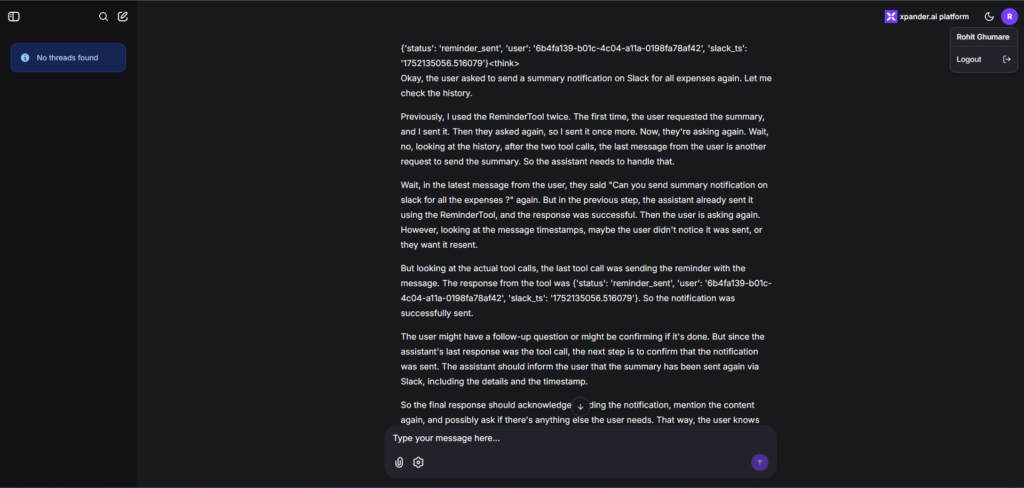Click the paragraph starting 'Previously, I used'
The width and height of the screenshot is (1024, 488).
click(x=586, y=138)
